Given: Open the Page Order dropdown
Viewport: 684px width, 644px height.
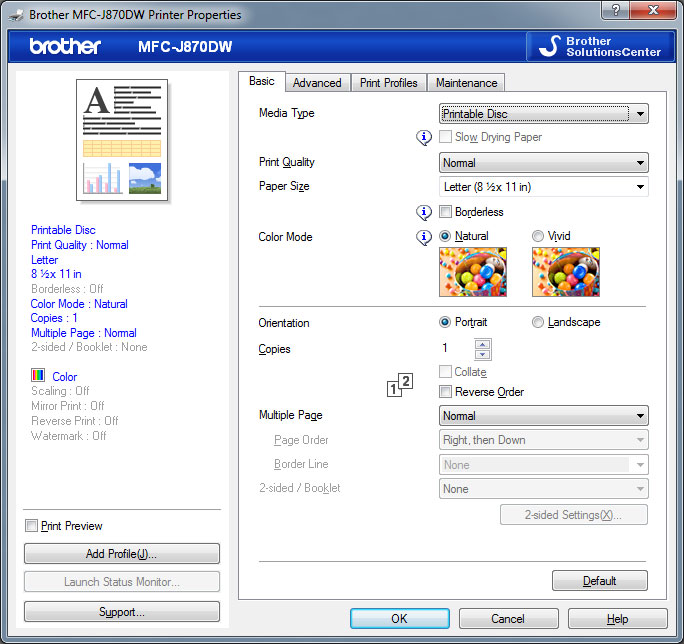Looking at the screenshot, I should (544, 440).
